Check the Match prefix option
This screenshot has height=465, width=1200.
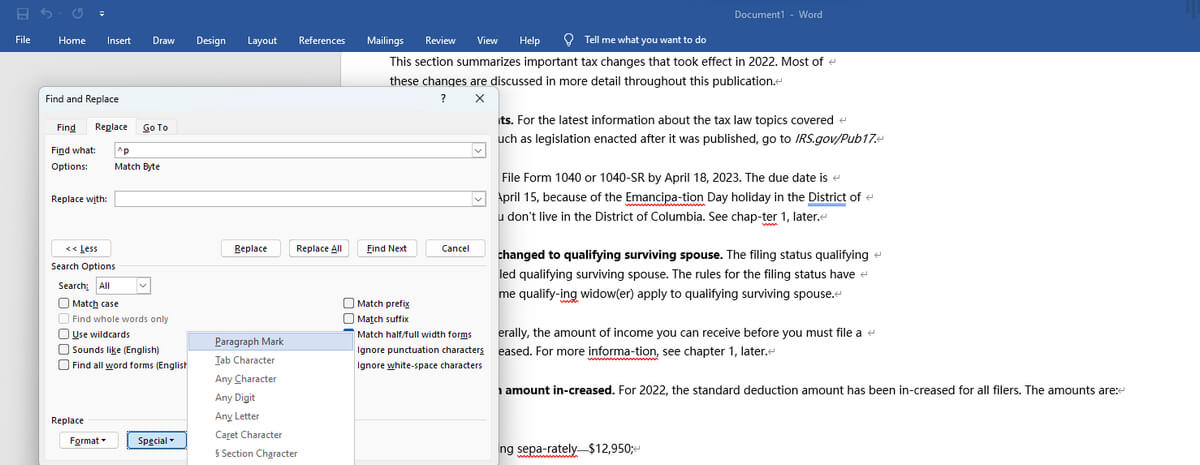point(348,303)
